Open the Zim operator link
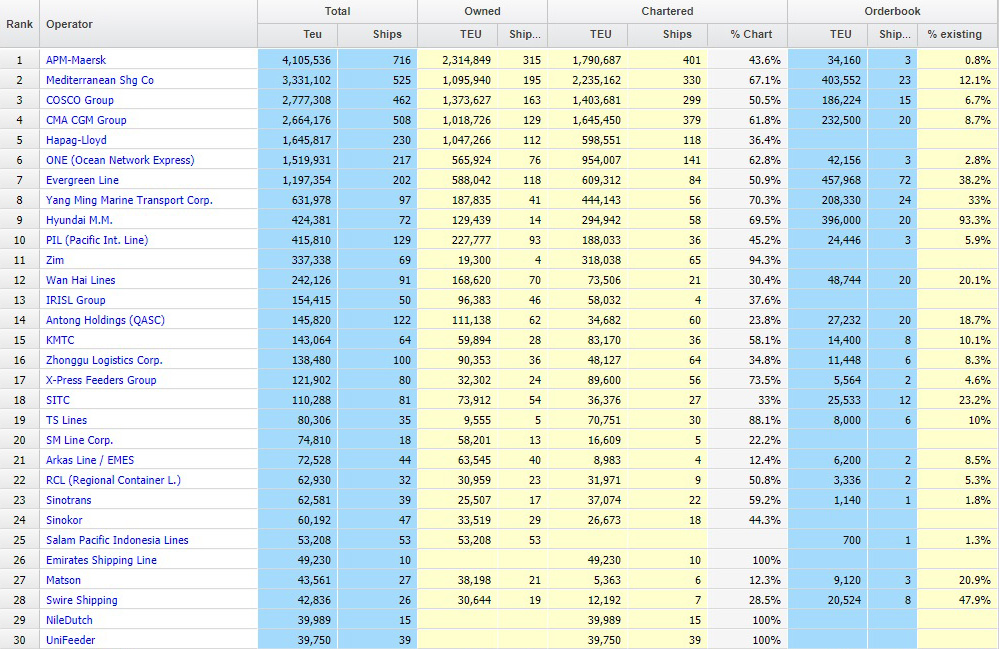The width and height of the screenshot is (999, 649). (x=55, y=260)
